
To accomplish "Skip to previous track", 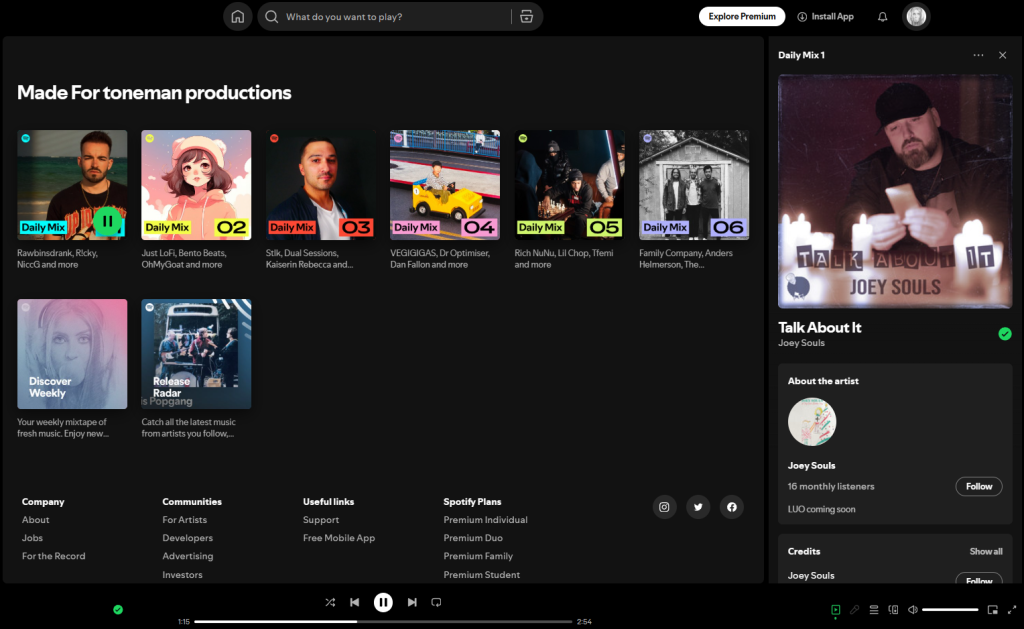I will 355,602.
